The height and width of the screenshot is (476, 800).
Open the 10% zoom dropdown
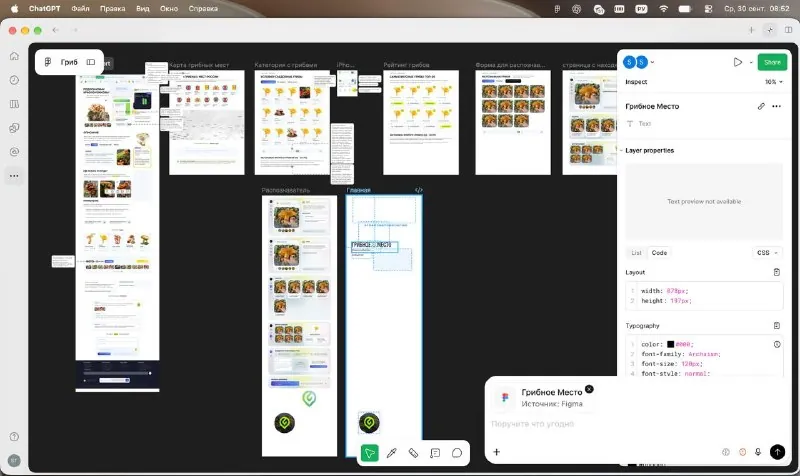[x=773, y=82]
